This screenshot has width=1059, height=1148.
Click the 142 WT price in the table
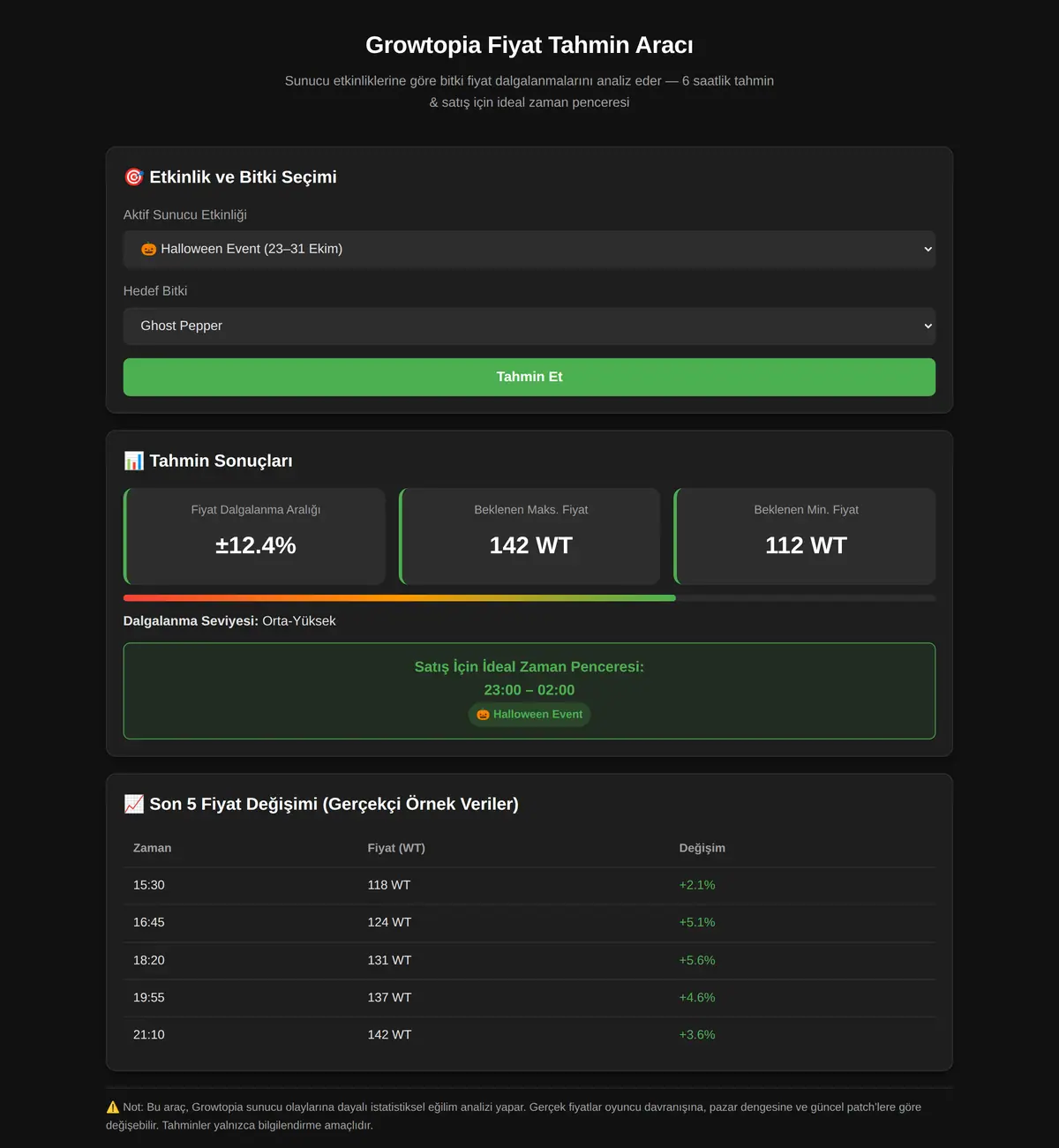(x=389, y=1034)
